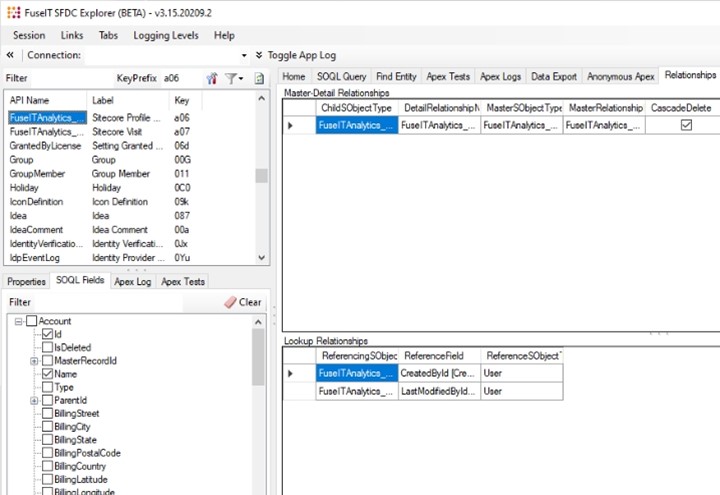Collapse the left panel using the double-left chevron
This screenshot has width=720, height=495.
[x=10, y=55]
